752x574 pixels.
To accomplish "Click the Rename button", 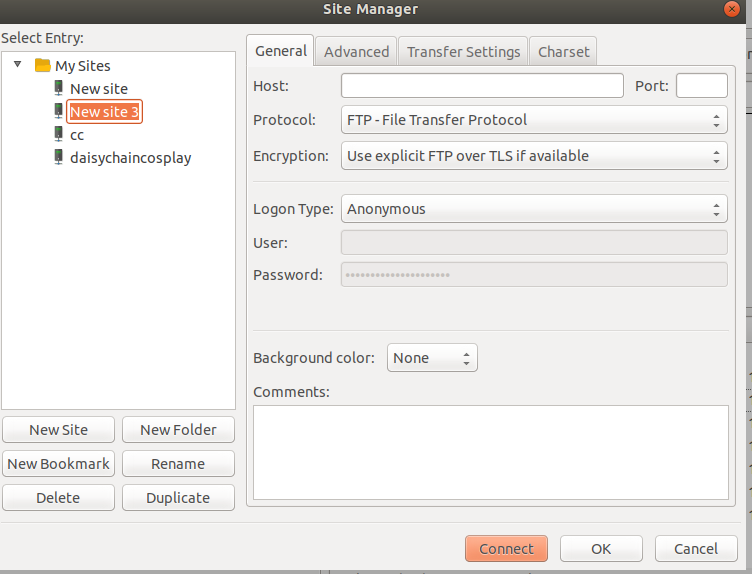I will (178, 464).
